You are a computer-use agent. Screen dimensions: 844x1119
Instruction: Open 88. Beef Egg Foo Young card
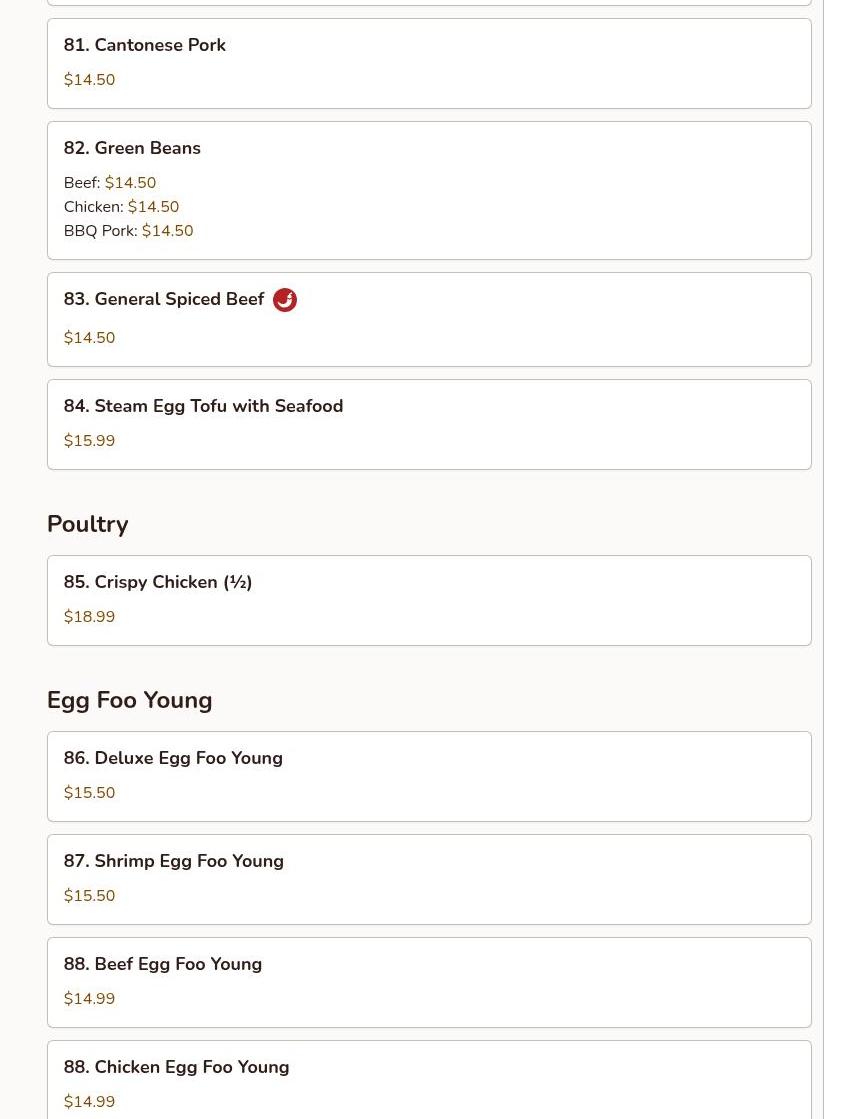pyautogui.click(x=429, y=983)
